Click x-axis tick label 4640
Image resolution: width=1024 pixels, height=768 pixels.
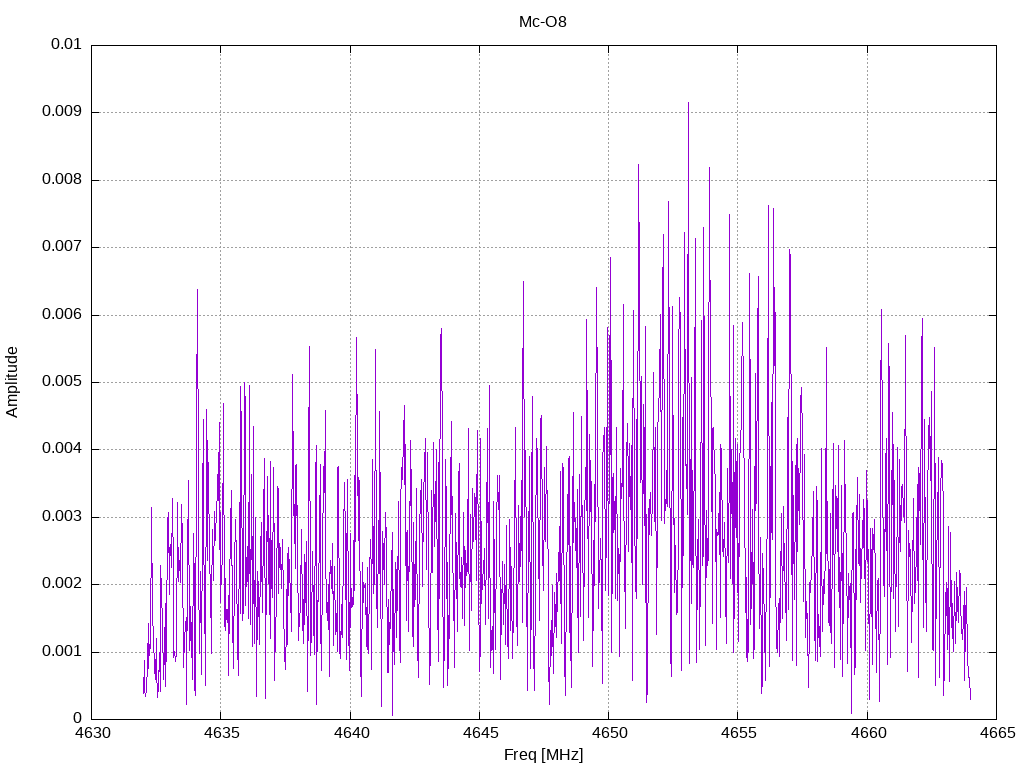(351, 733)
